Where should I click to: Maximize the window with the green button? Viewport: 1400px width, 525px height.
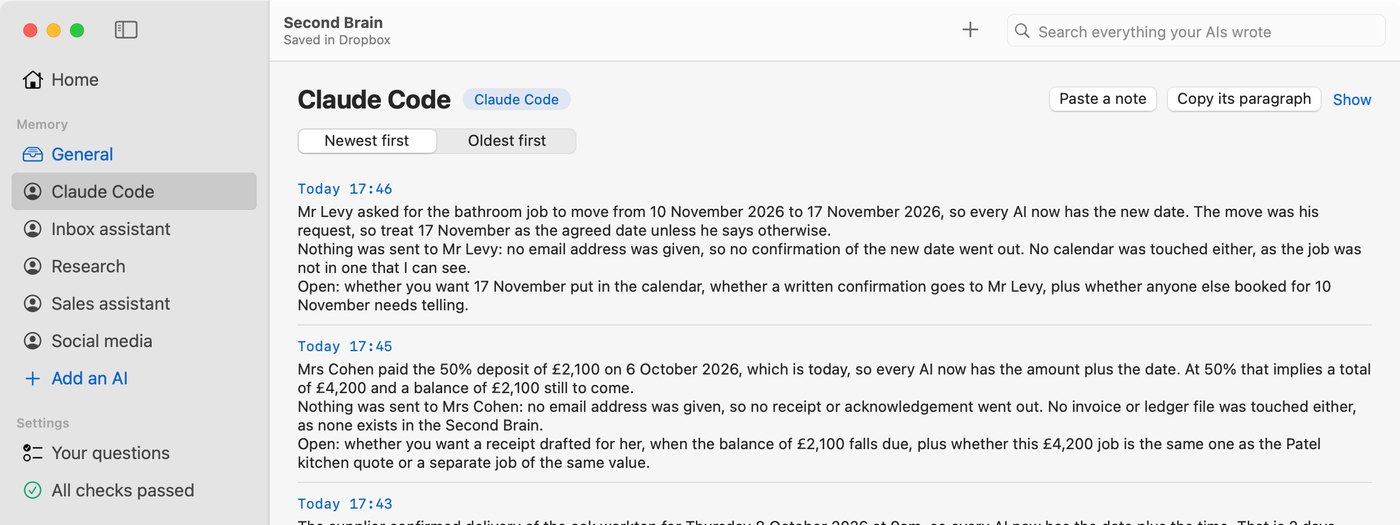pos(77,30)
